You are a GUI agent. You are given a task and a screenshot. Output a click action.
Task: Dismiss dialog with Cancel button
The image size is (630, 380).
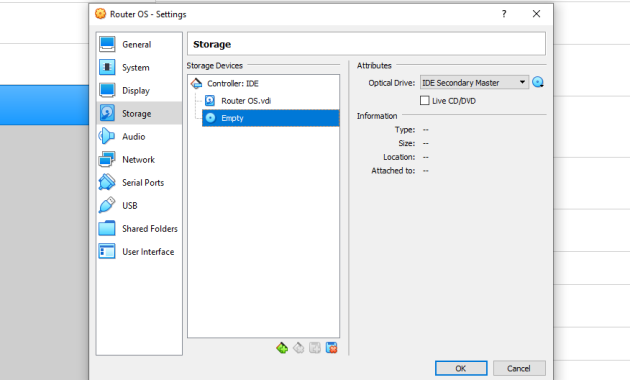click(x=519, y=368)
